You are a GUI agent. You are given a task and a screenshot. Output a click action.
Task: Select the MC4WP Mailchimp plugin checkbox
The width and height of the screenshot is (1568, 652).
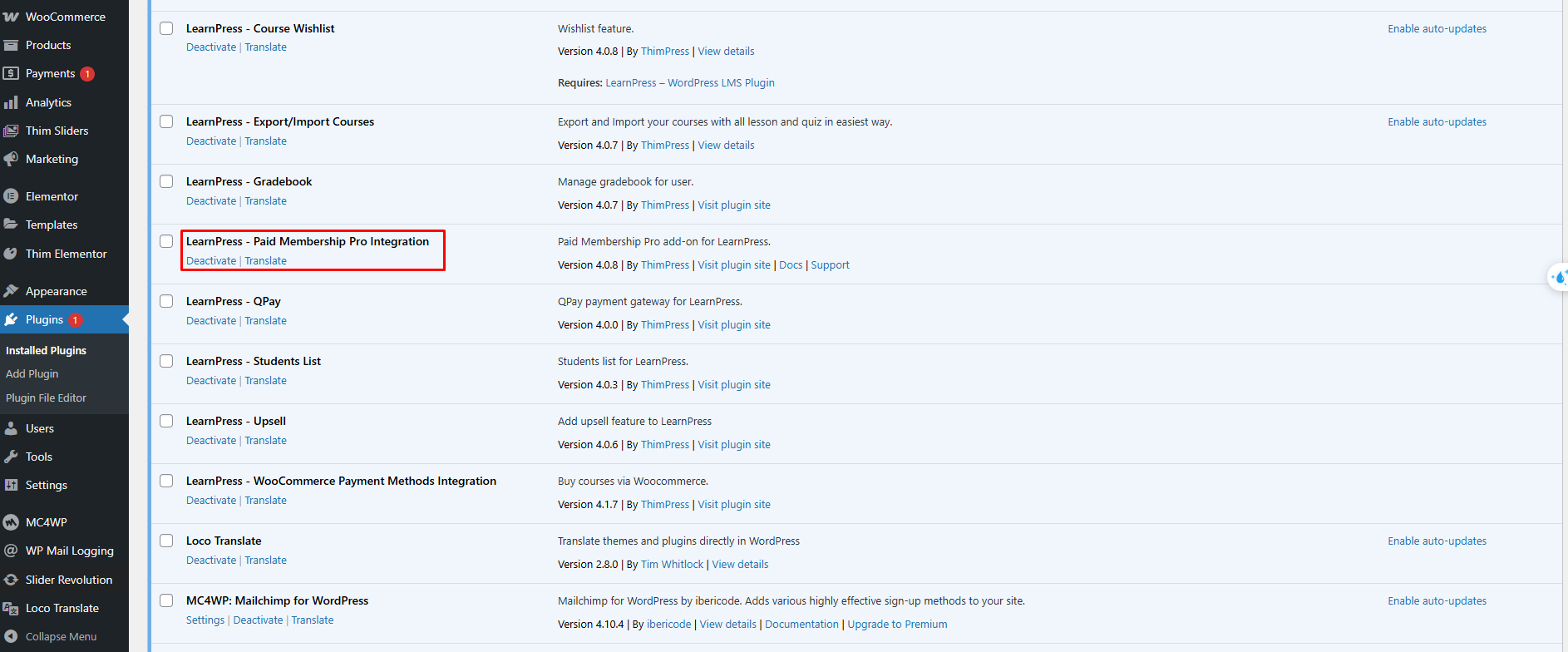(166, 600)
